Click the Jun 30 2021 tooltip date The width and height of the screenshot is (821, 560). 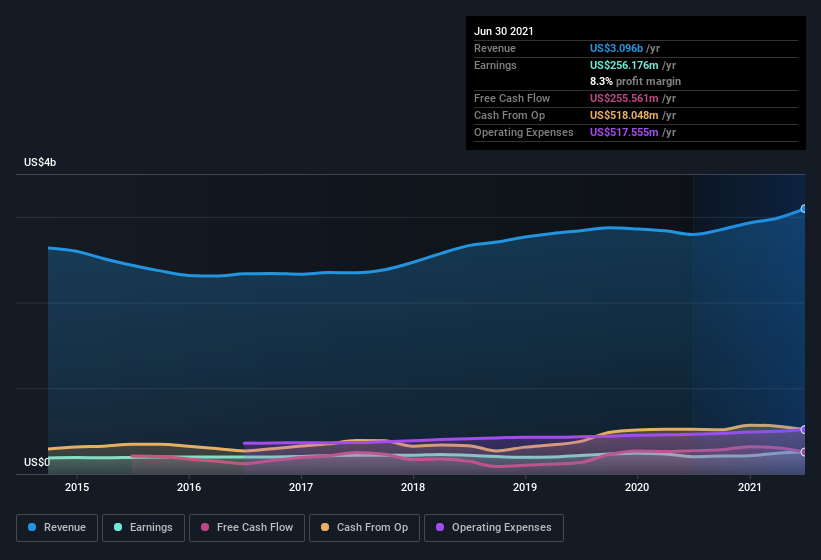pos(504,31)
